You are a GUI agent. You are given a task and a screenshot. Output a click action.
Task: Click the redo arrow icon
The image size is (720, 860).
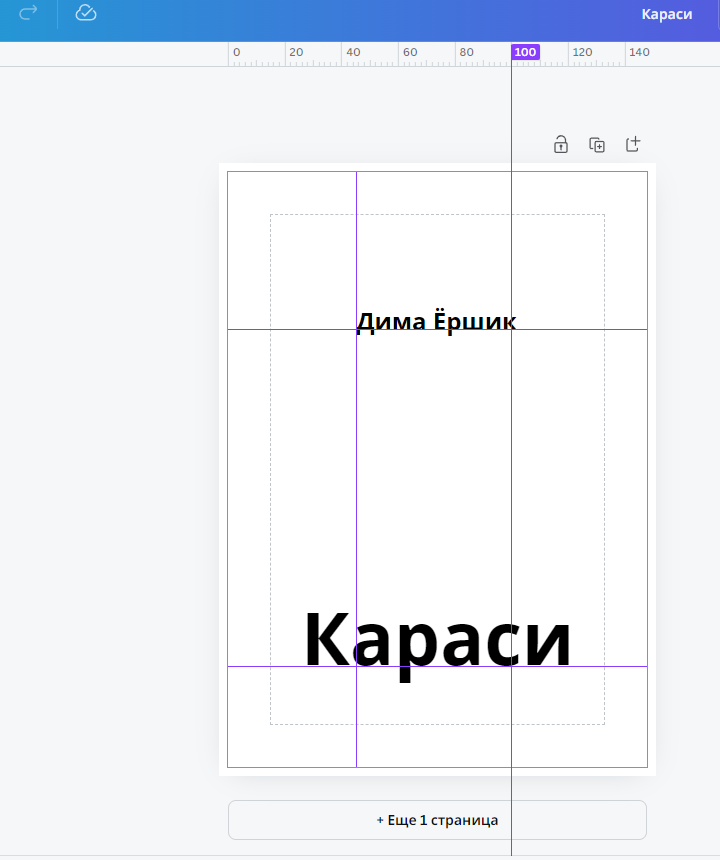point(28,13)
